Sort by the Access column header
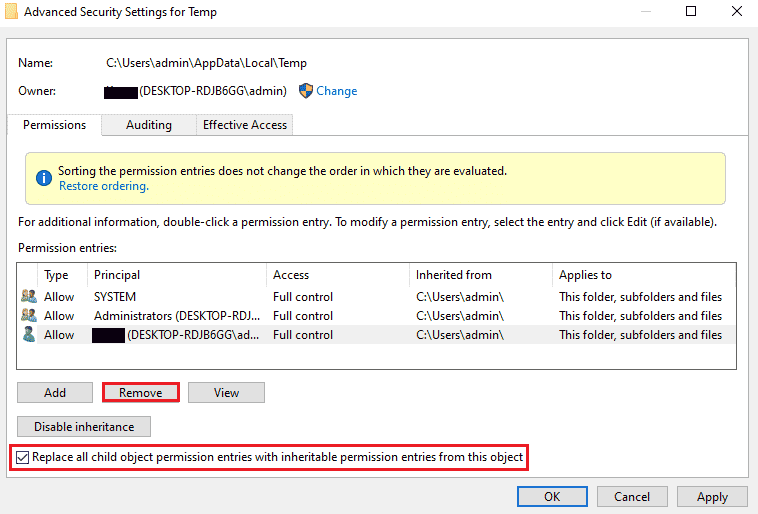The height and width of the screenshot is (514, 758). tap(338, 275)
